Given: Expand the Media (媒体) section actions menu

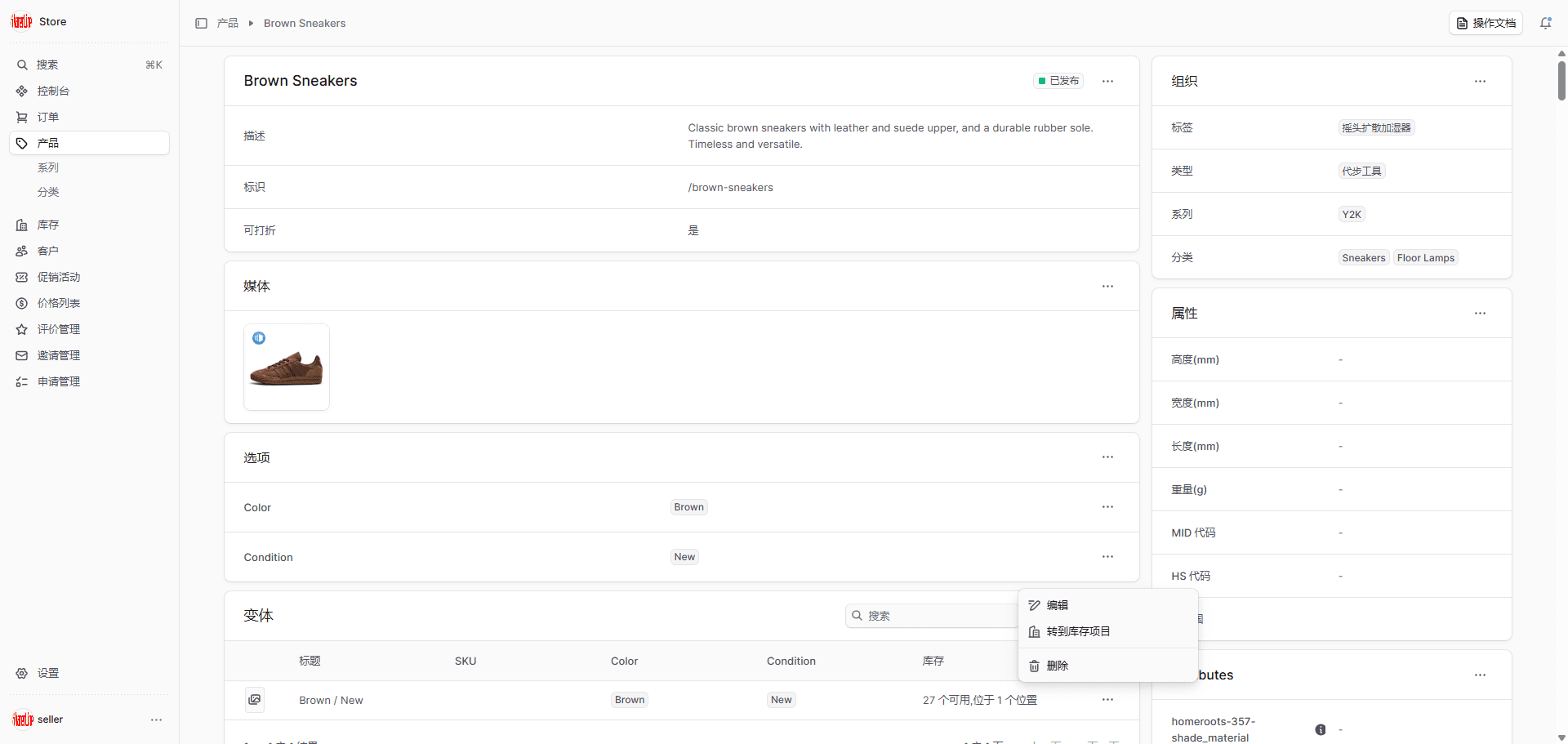Looking at the screenshot, I should (x=1107, y=287).
